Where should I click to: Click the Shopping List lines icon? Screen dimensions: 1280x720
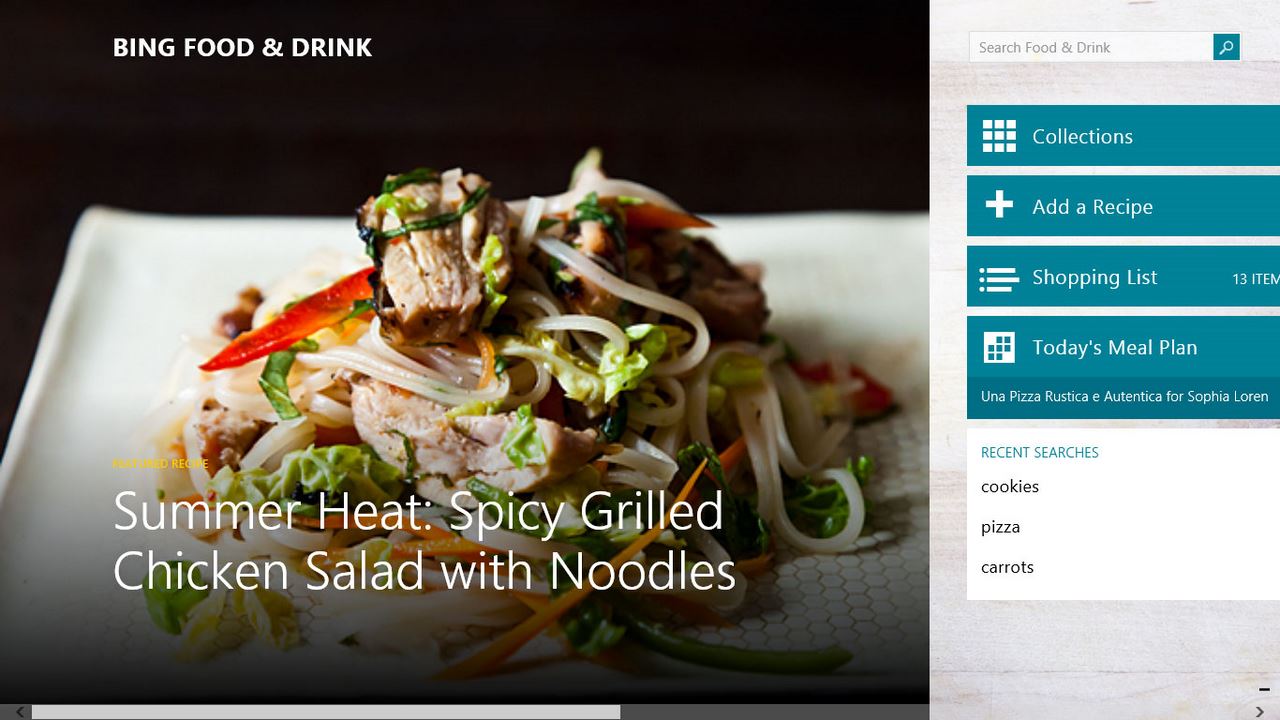(999, 279)
